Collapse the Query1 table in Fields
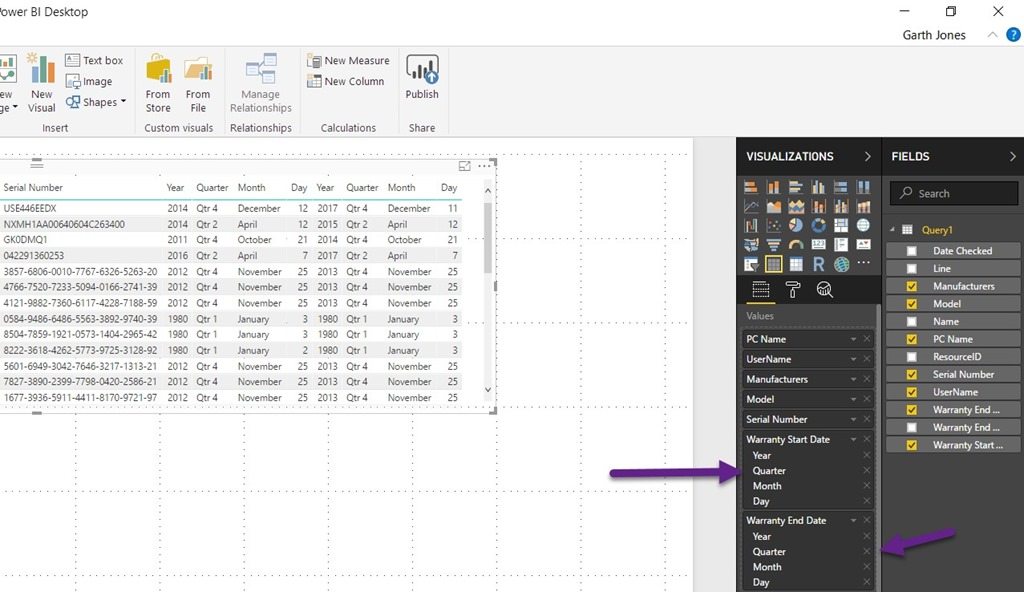Screen dimensions: 1024x592 (x=893, y=229)
